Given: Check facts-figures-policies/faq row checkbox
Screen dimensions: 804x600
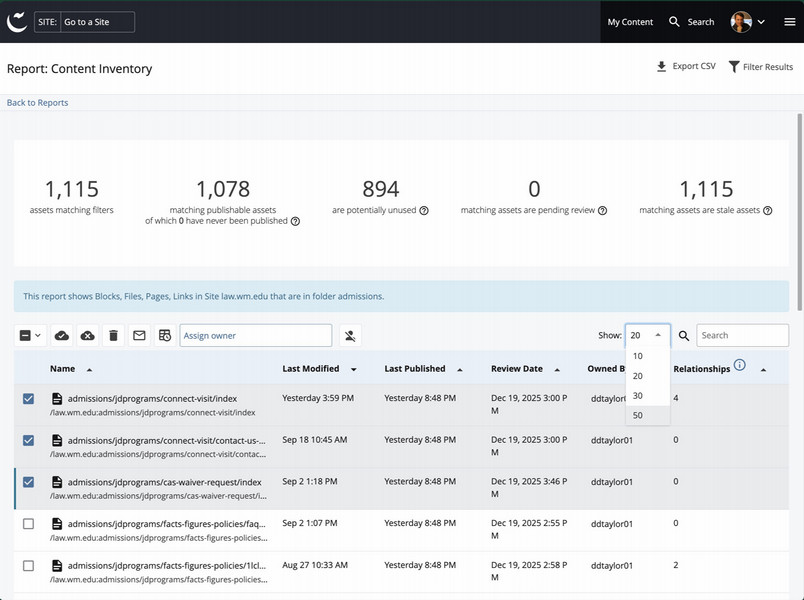Looking at the screenshot, I should coord(29,524).
